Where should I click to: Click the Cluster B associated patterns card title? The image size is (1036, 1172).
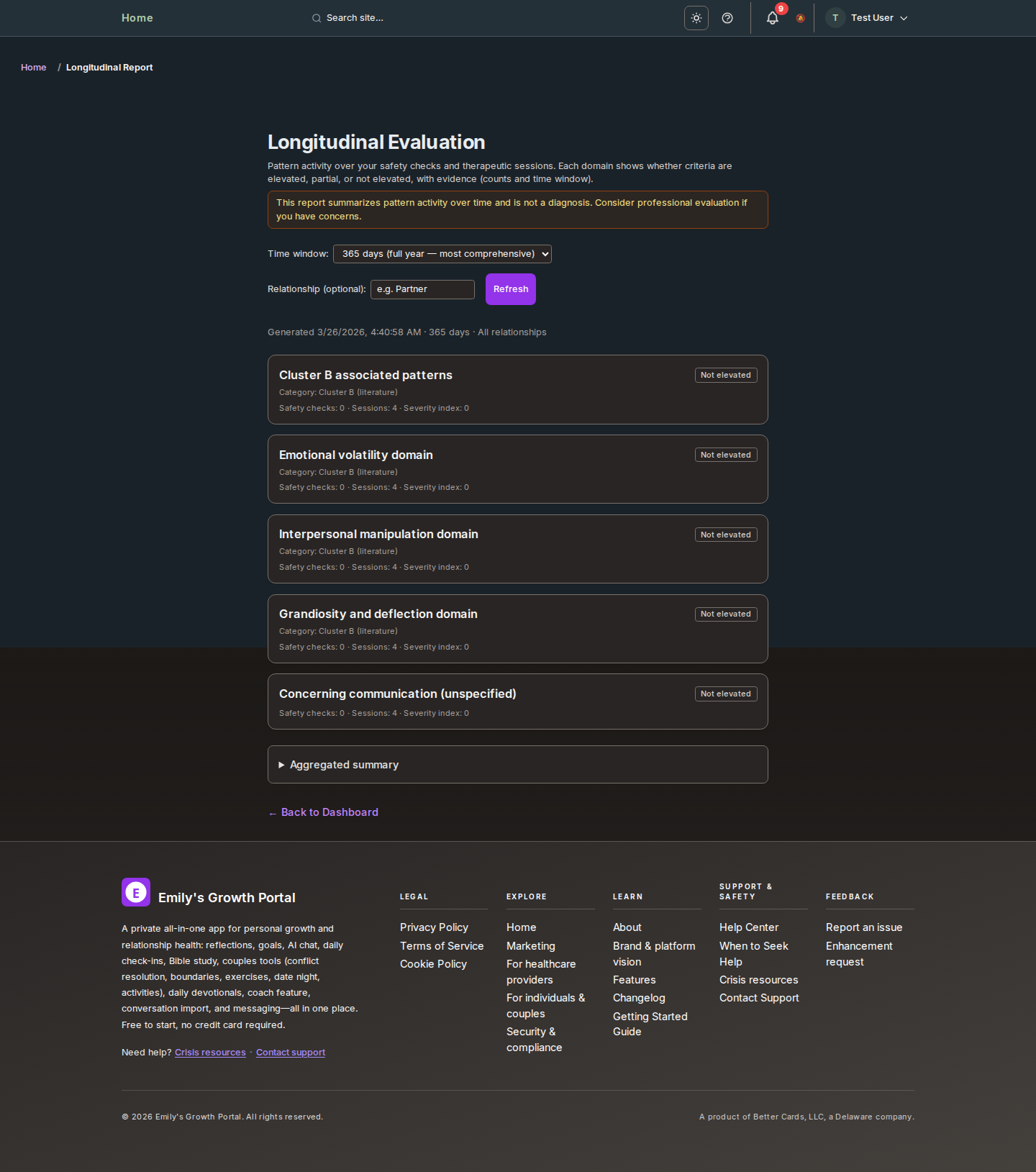[x=365, y=375]
